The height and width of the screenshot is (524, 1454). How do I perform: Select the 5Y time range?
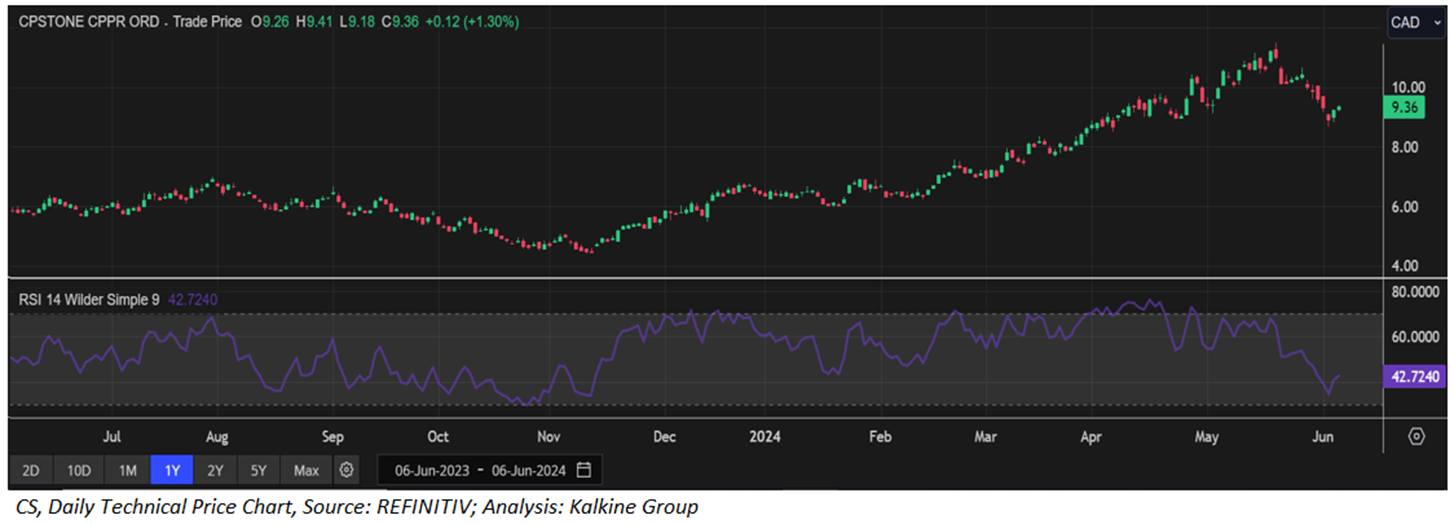tap(258, 469)
